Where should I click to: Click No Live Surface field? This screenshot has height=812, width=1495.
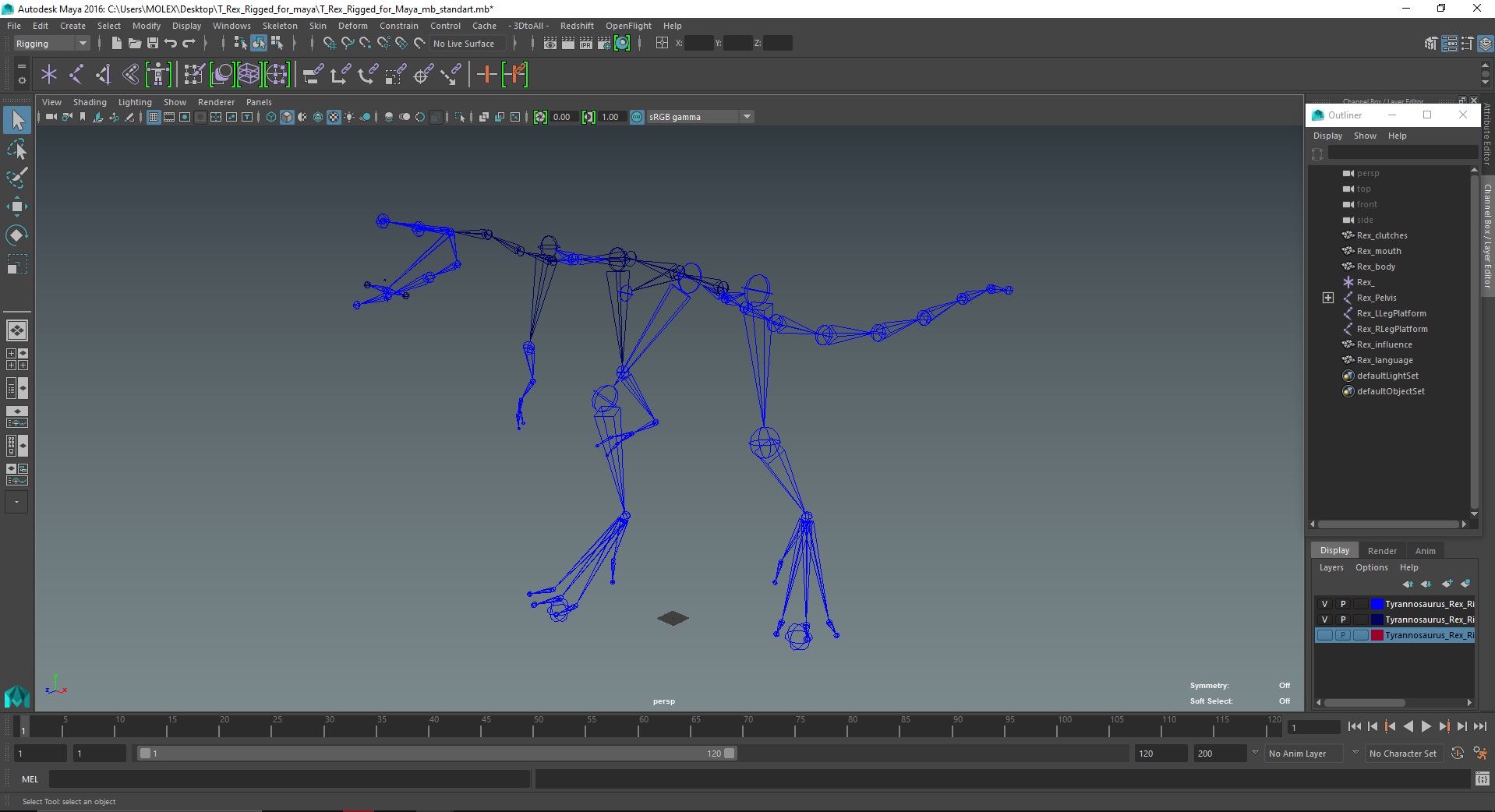[x=466, y=44]
